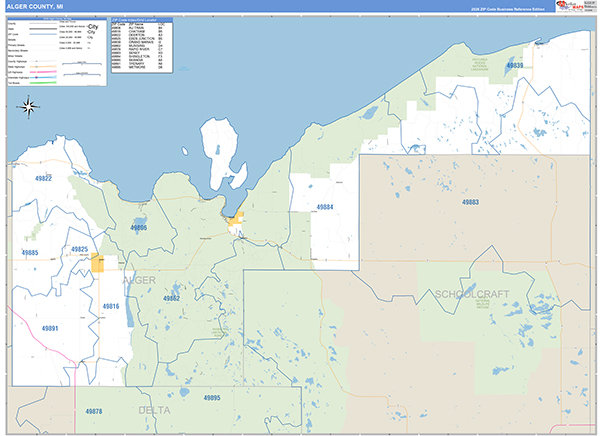Click ZIP code label 49883
600x436 pixels.
[x=470, y=202]
